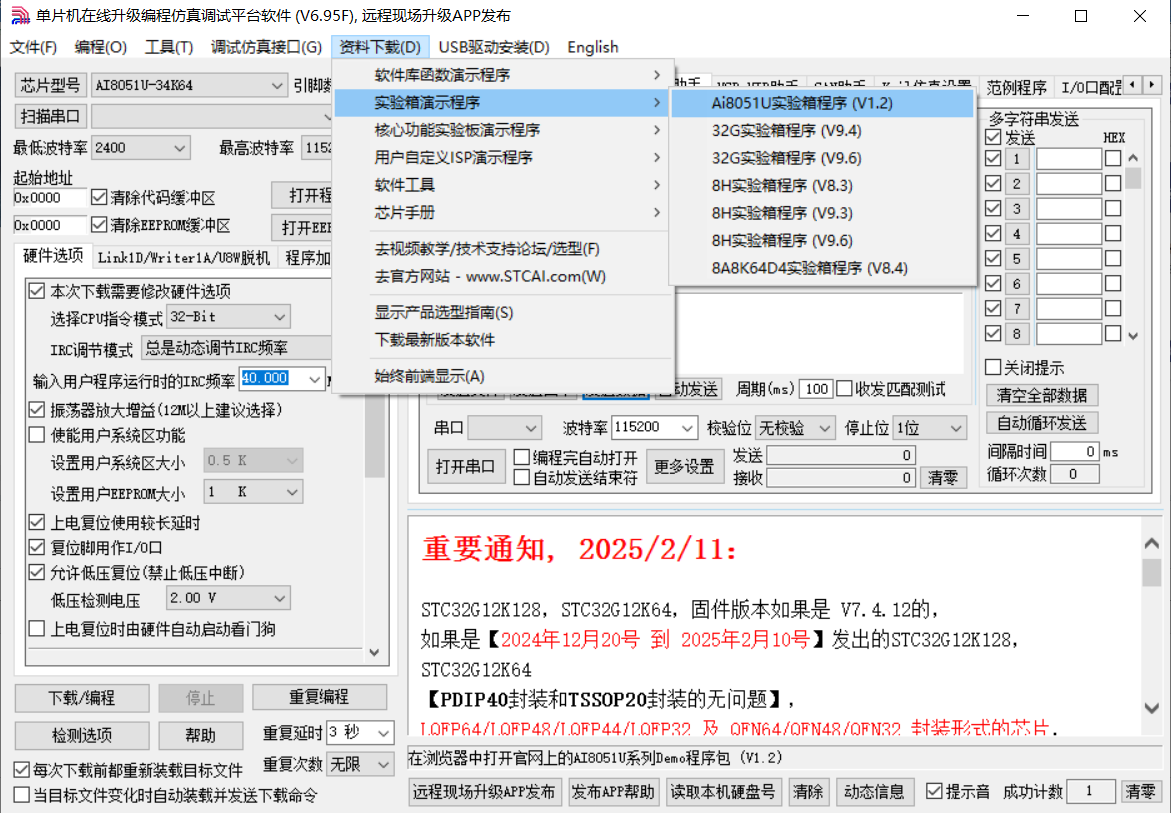Click multi-string row 1 text field
Viewport: 1171px width, 813px height.
1069,158
